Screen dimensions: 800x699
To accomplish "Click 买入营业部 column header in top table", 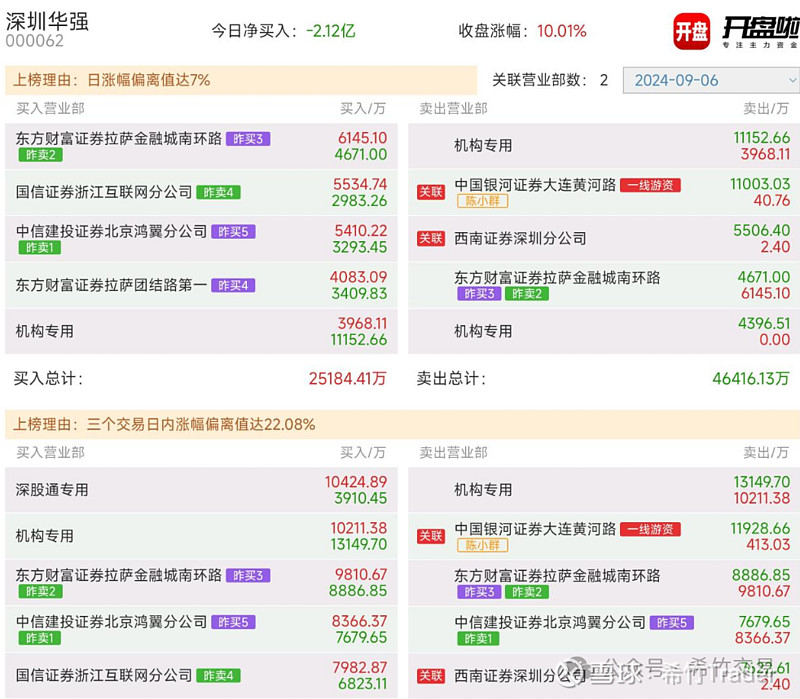I will tap(51, 108).
